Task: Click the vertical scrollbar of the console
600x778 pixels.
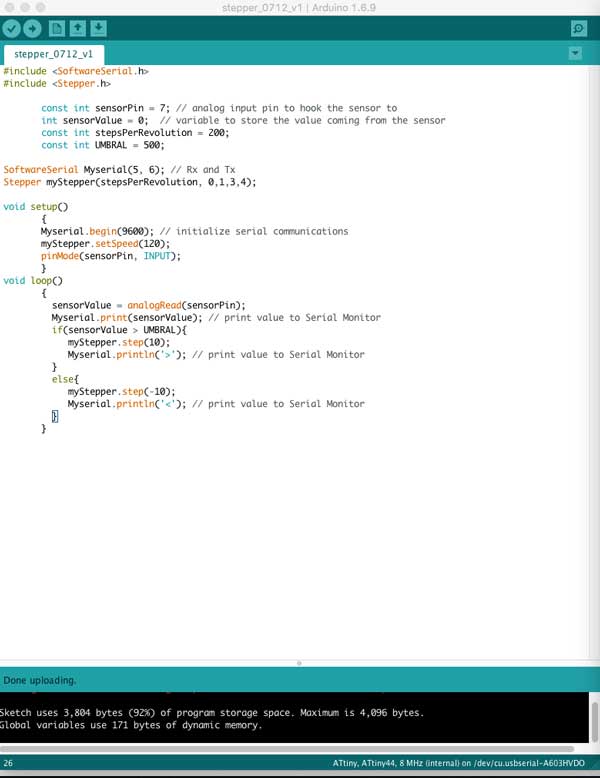Action: [595, 722]
